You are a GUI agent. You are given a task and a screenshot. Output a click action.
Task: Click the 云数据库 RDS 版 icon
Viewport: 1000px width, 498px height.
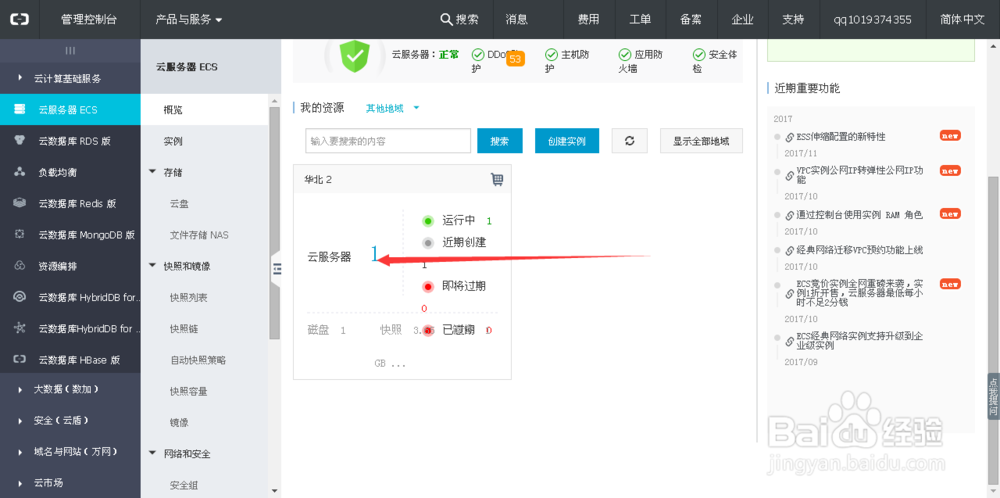coord(19,141)
